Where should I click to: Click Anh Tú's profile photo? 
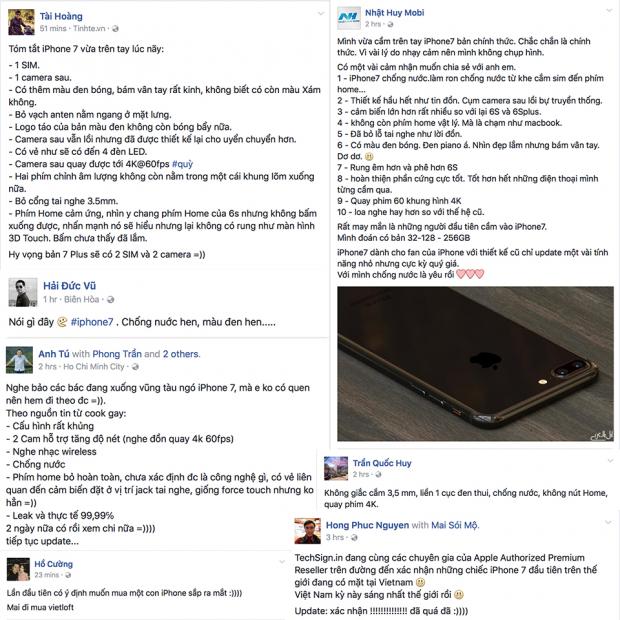click(x=19, y=360)
